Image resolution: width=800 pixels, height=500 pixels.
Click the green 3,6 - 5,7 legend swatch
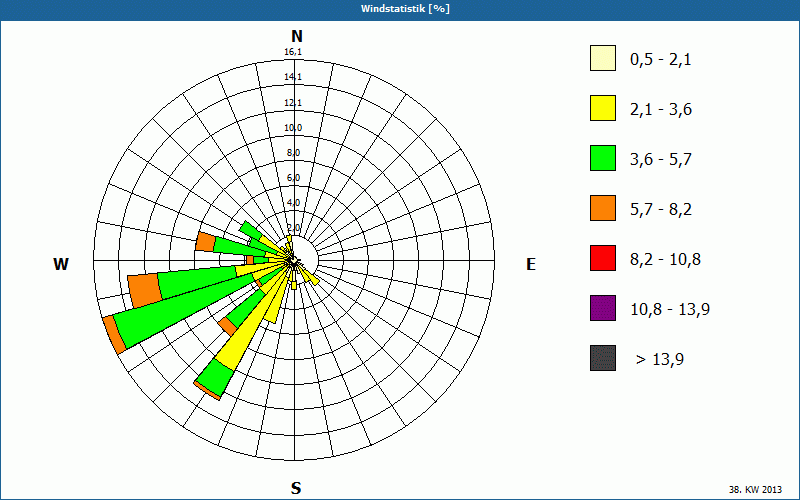coord(603,158)
